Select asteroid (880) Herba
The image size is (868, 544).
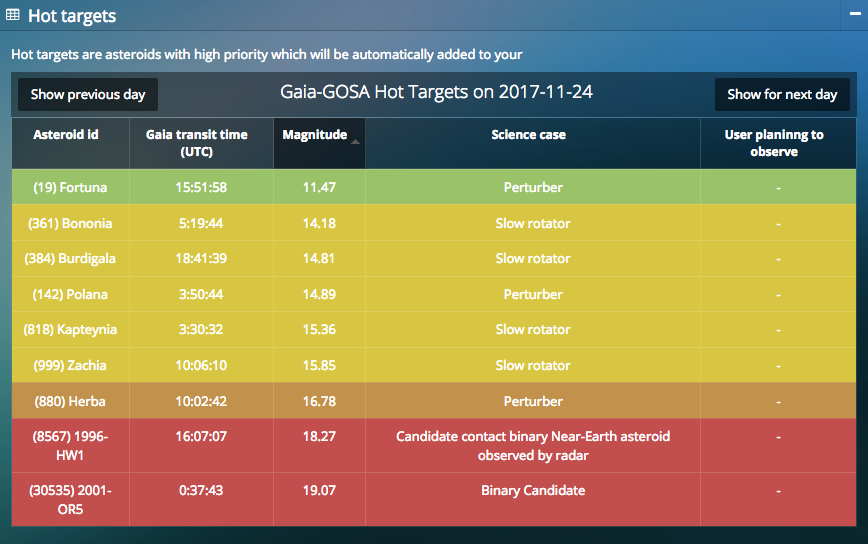pyautogui.click(x=70, y=401)
